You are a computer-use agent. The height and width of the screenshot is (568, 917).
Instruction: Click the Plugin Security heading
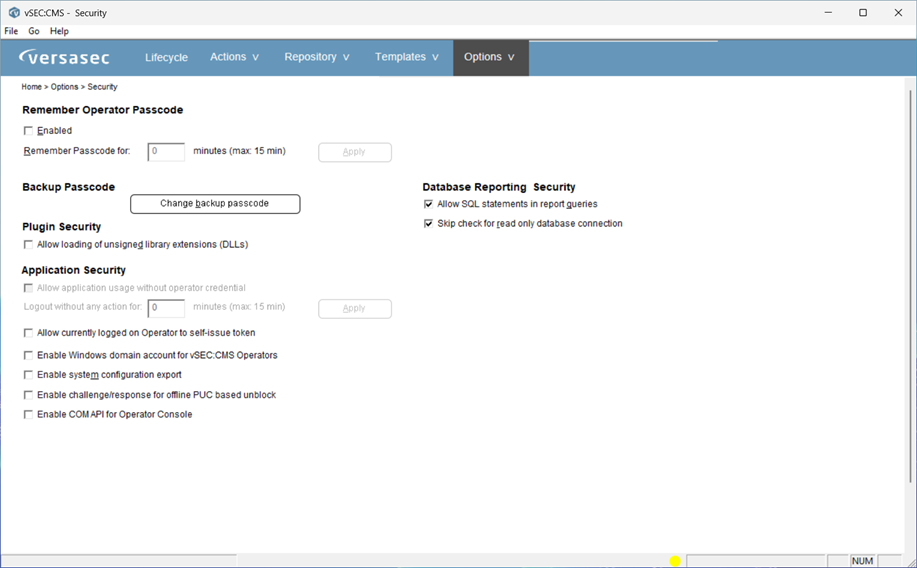pos(61,227)
